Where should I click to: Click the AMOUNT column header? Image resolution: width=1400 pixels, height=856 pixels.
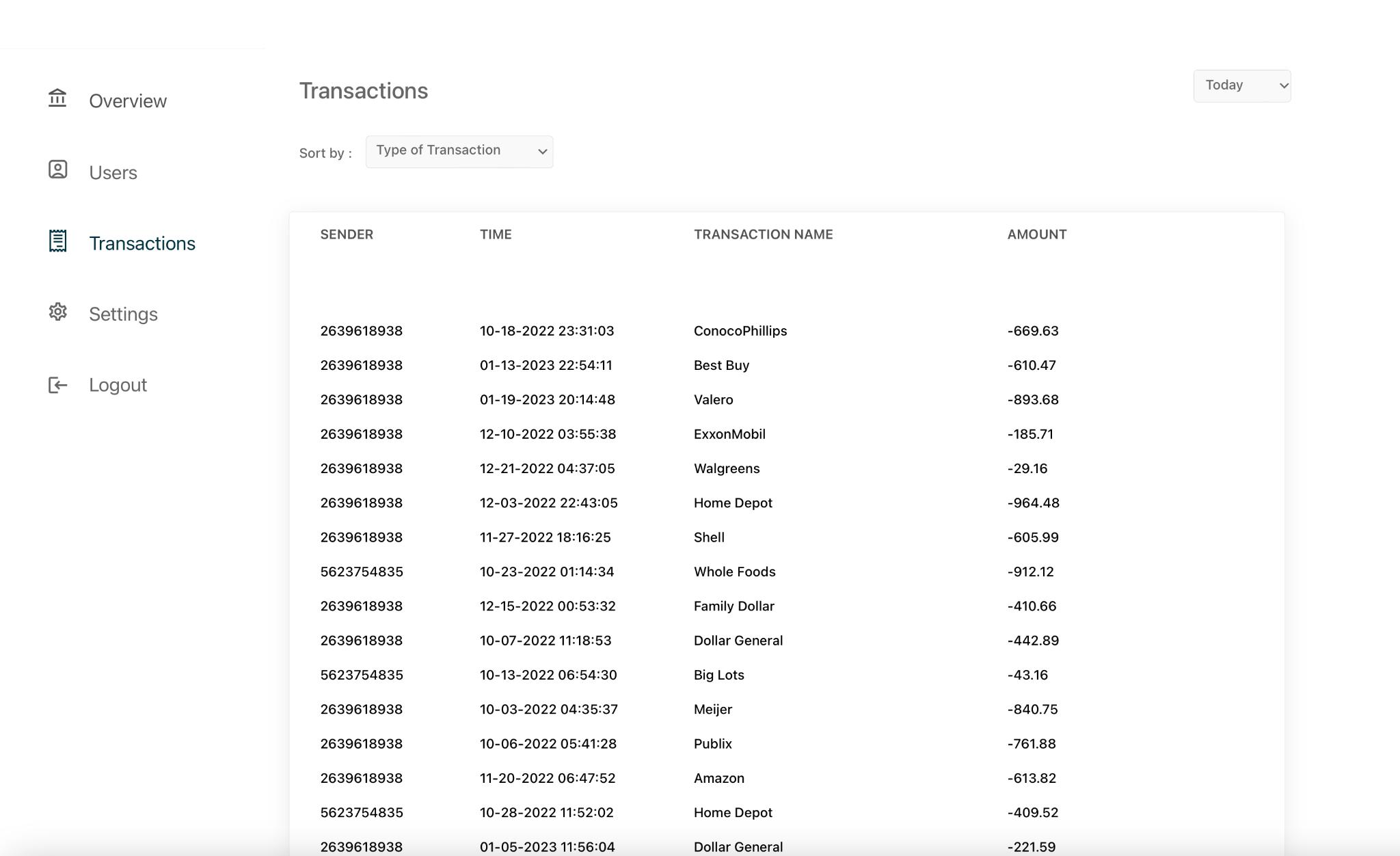[x=1036, y=235]
